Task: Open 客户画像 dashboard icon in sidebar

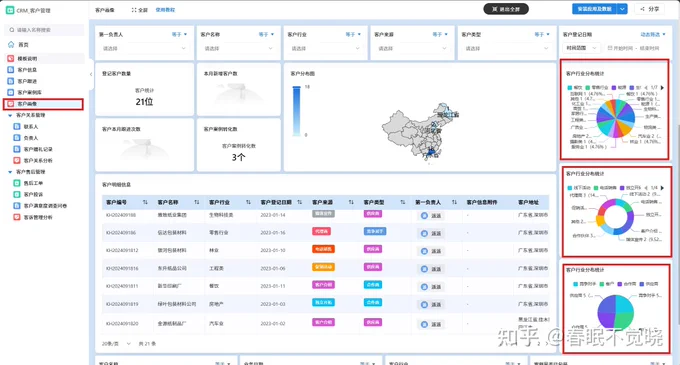Action: click(x=11, y=104)
